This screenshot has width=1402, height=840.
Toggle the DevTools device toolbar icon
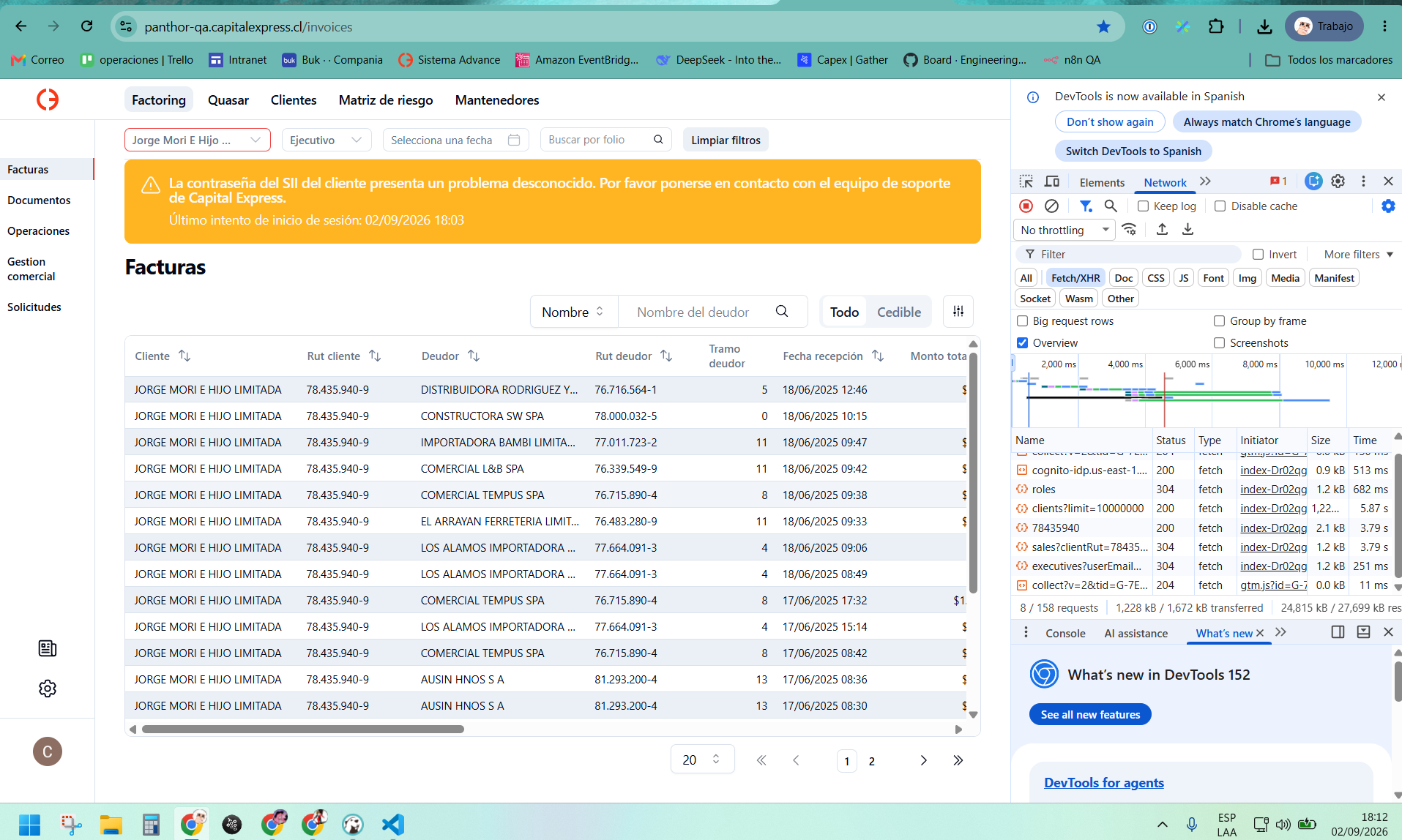1052,181
